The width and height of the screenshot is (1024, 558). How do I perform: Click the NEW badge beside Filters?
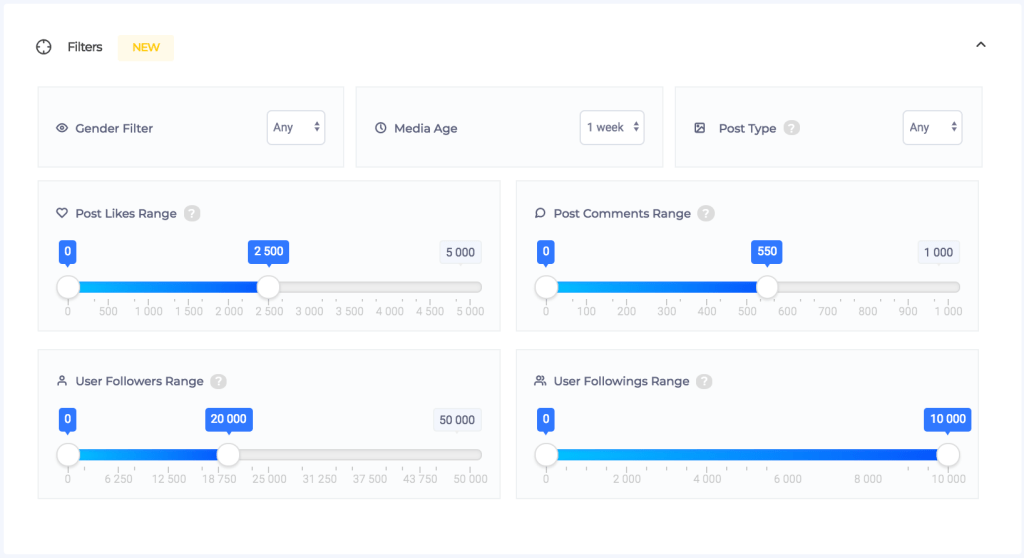tap(146, 47)
